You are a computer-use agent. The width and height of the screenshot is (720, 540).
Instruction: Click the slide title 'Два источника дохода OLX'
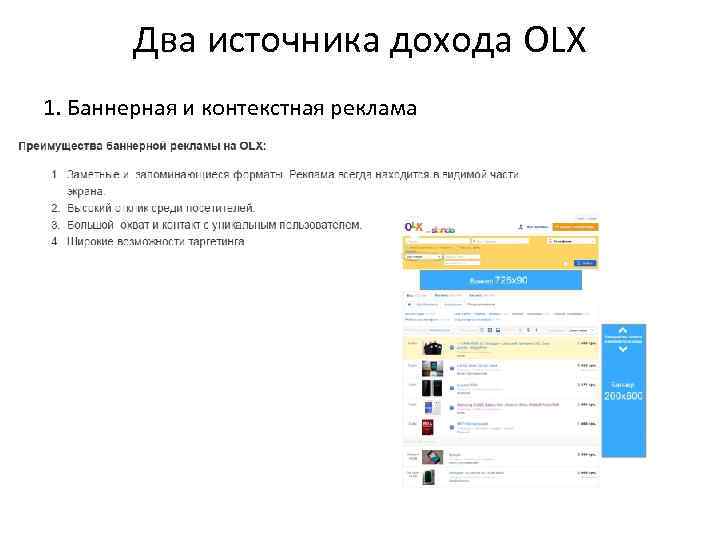tap(360, 40)
